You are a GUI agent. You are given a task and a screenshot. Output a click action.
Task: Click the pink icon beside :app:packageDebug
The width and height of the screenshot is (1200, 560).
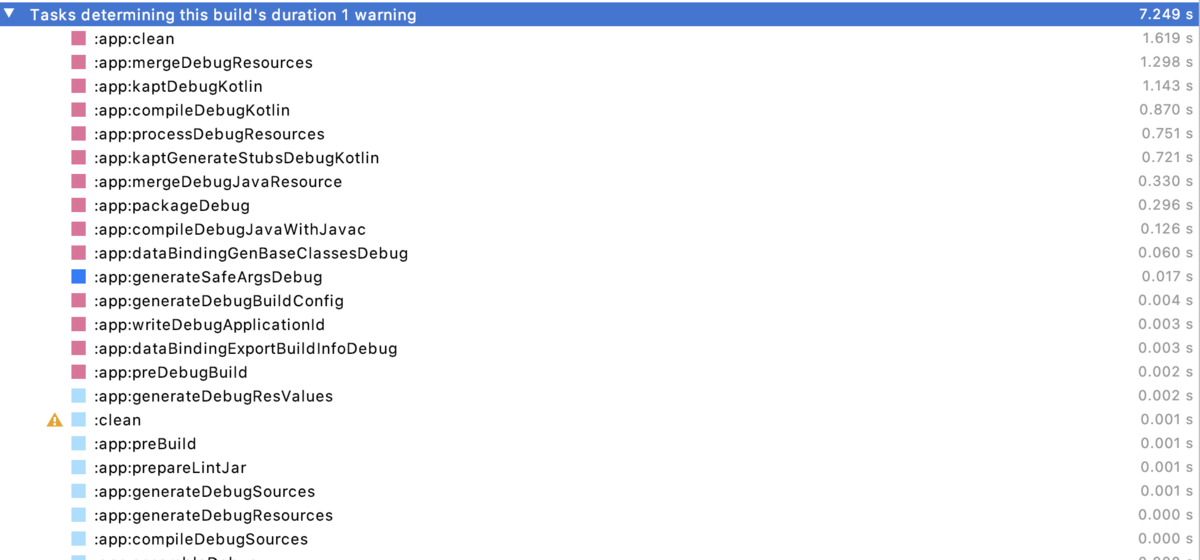(x=79, y=206)
